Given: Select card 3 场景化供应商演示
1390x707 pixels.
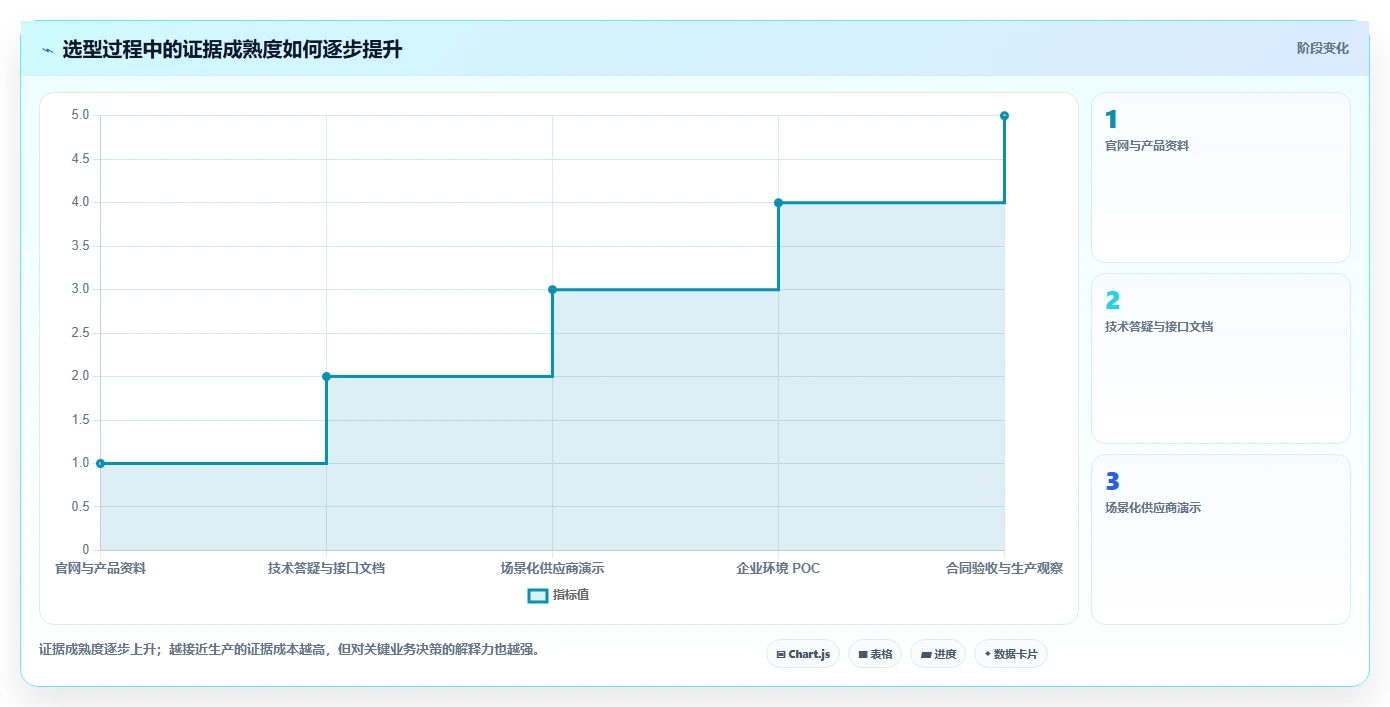Looking at the screenshot, I should [1221, 539].
